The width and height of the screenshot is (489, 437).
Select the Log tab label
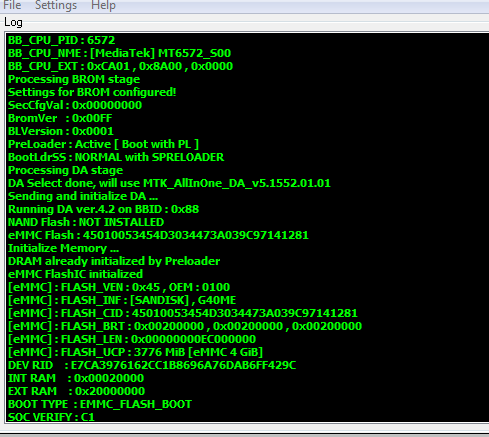coord(13,22)
